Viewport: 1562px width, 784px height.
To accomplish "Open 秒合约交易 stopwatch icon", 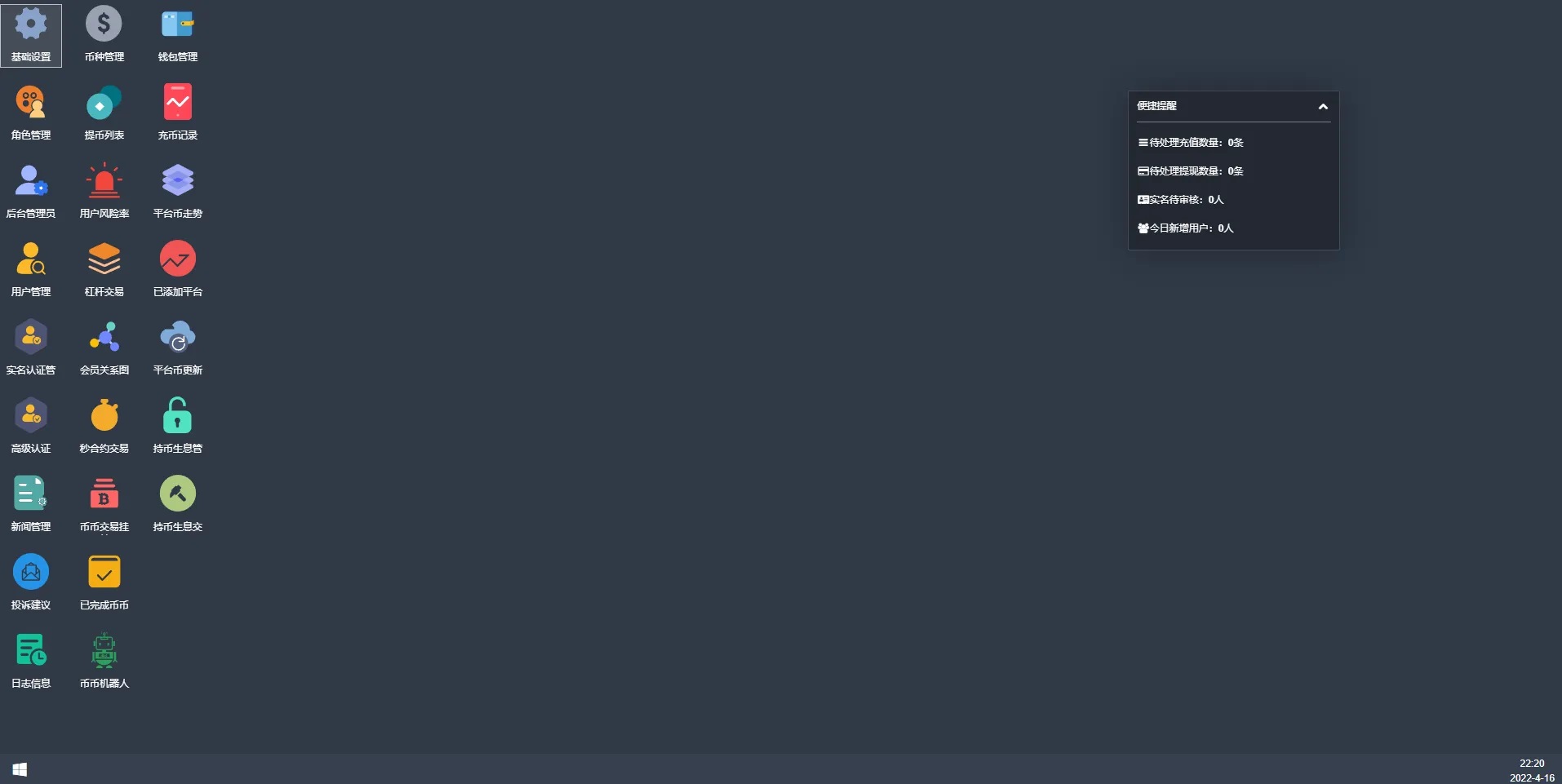I will (104, 416).
